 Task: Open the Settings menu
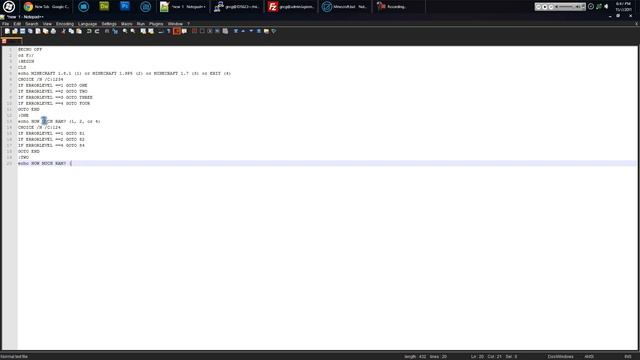click(109, 24)
